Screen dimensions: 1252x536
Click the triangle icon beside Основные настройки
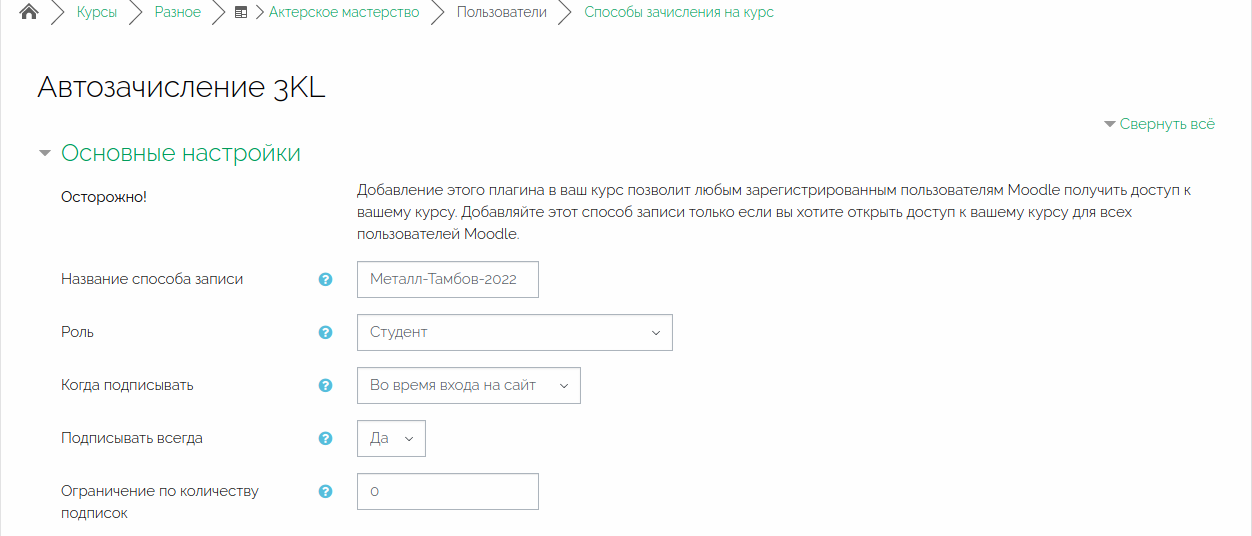pyautogui.click(x=44, y=154)
